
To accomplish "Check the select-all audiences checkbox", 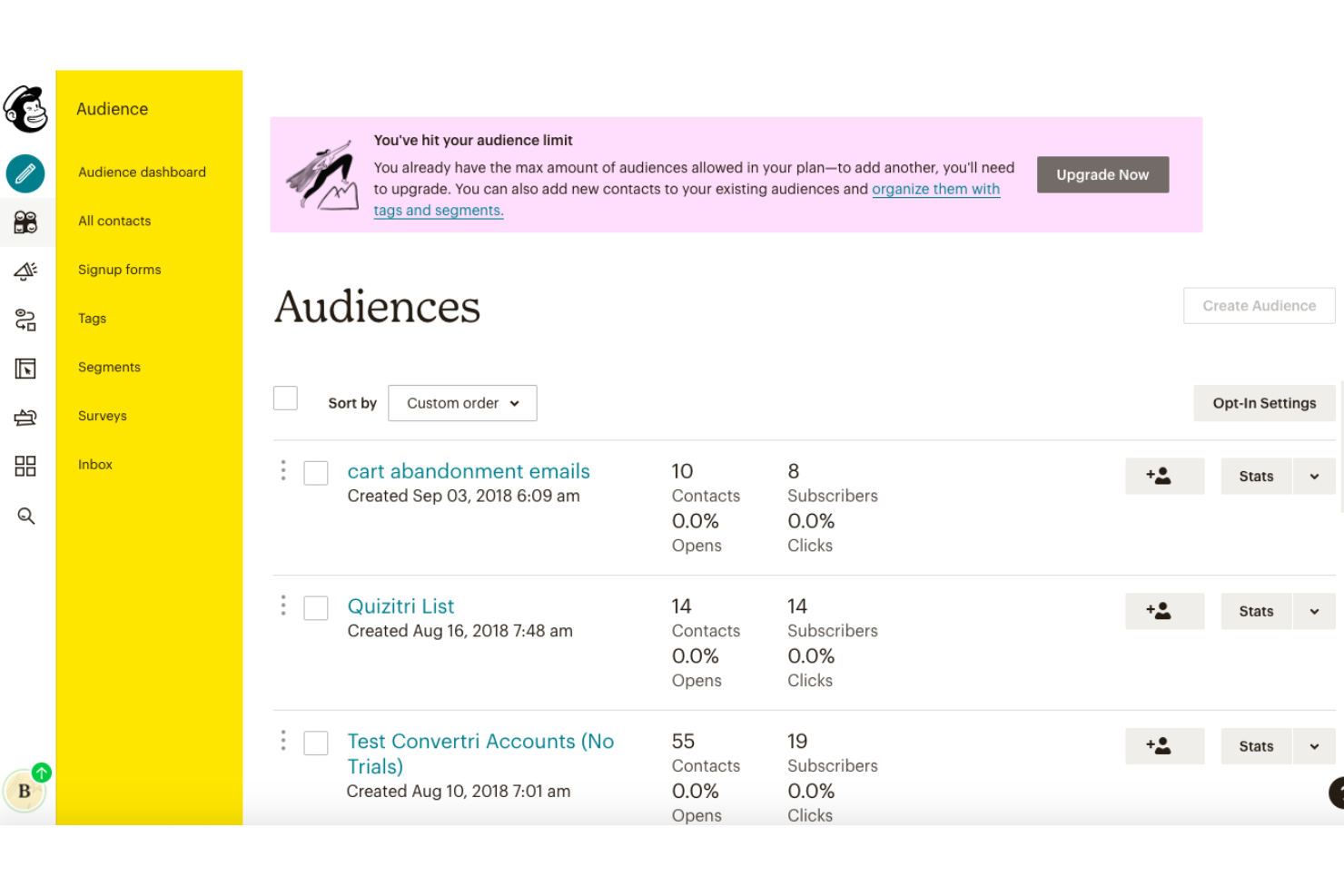I will tap(285, 398).
